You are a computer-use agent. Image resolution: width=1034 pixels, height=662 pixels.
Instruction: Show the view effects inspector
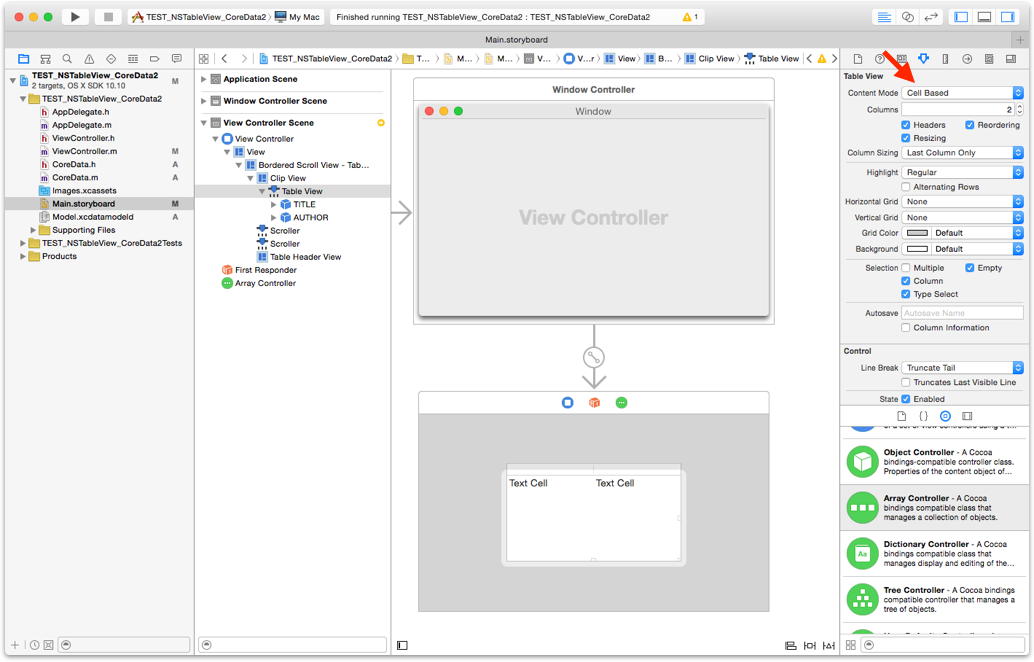1010,59
